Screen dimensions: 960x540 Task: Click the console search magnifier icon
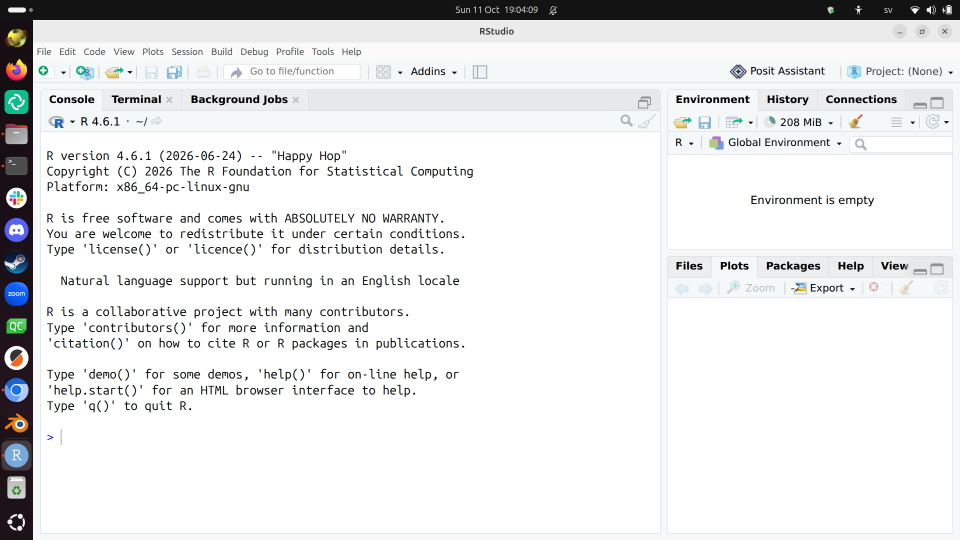click(x=626, y=121)
